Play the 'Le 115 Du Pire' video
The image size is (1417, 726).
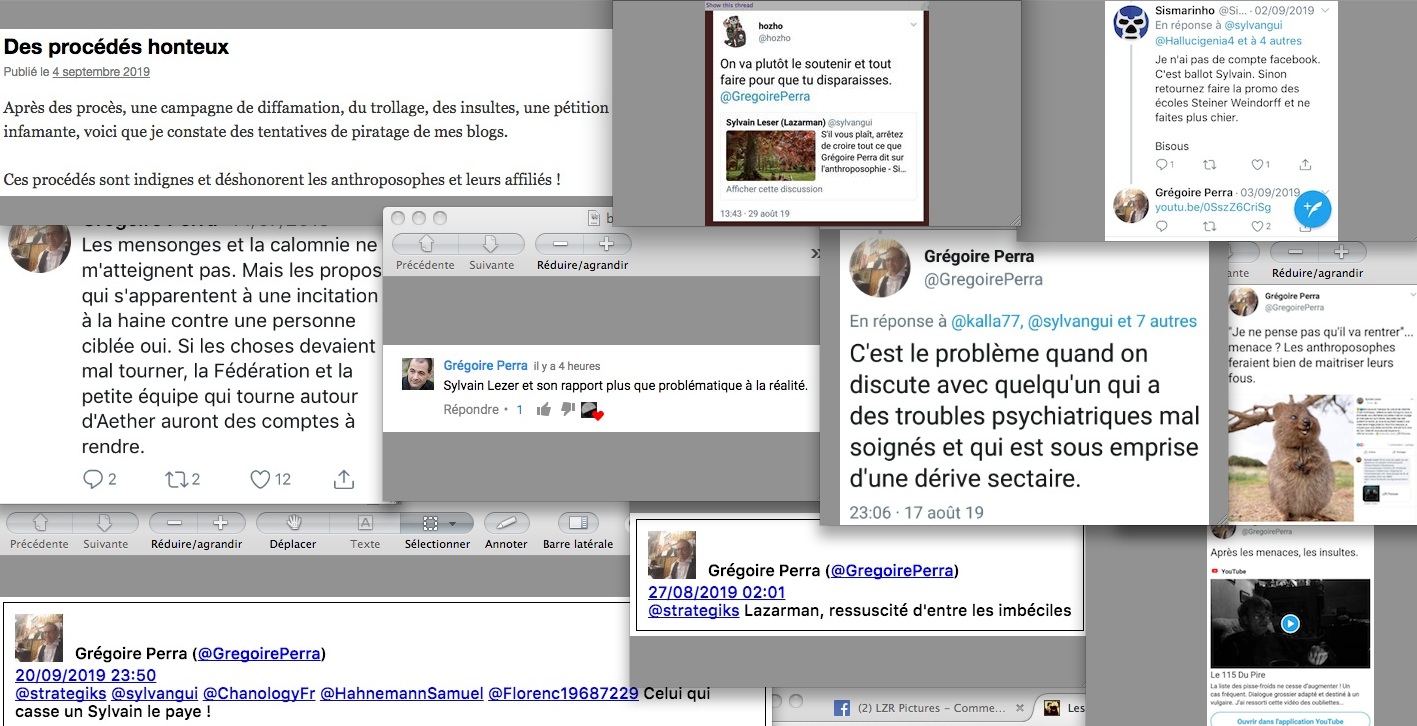1290,623
